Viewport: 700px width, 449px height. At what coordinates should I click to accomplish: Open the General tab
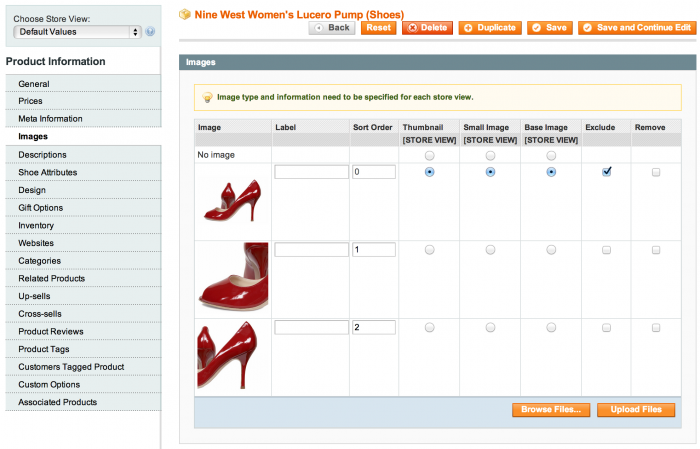point(83,84)
